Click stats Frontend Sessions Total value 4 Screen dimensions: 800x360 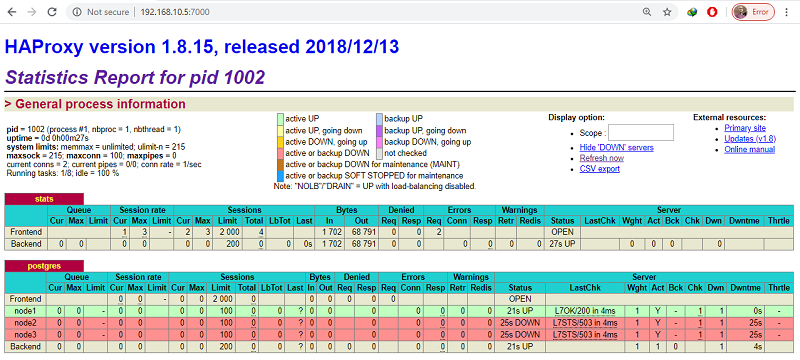click(261, 232)
